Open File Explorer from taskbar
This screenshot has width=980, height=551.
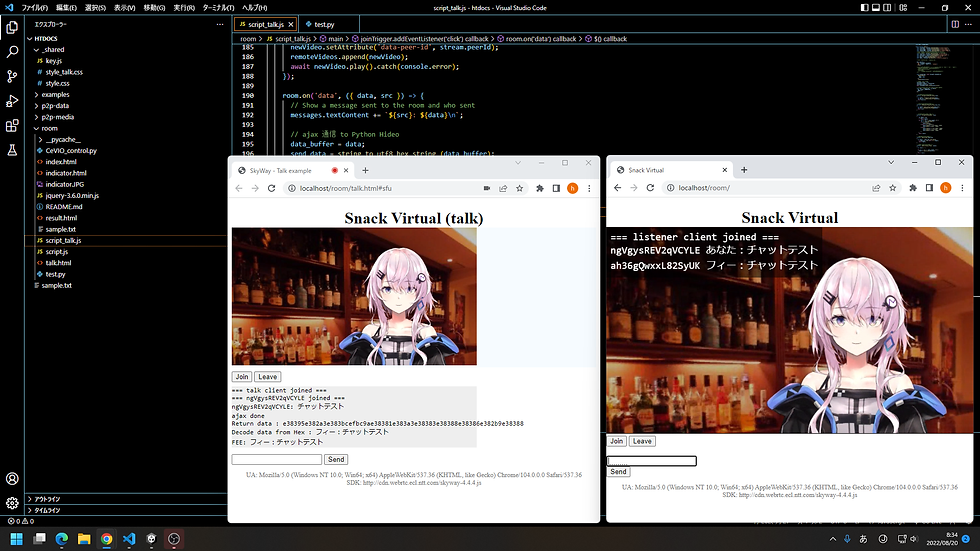click(84, 539)
